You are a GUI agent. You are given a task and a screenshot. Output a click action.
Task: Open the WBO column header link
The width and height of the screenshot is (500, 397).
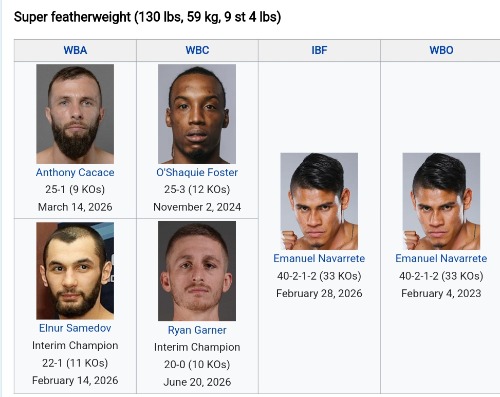coord(441,50)
